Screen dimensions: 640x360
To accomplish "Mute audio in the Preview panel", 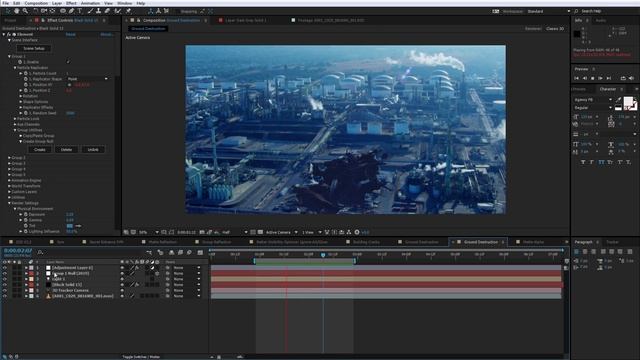I will click(x=631, y=78).
